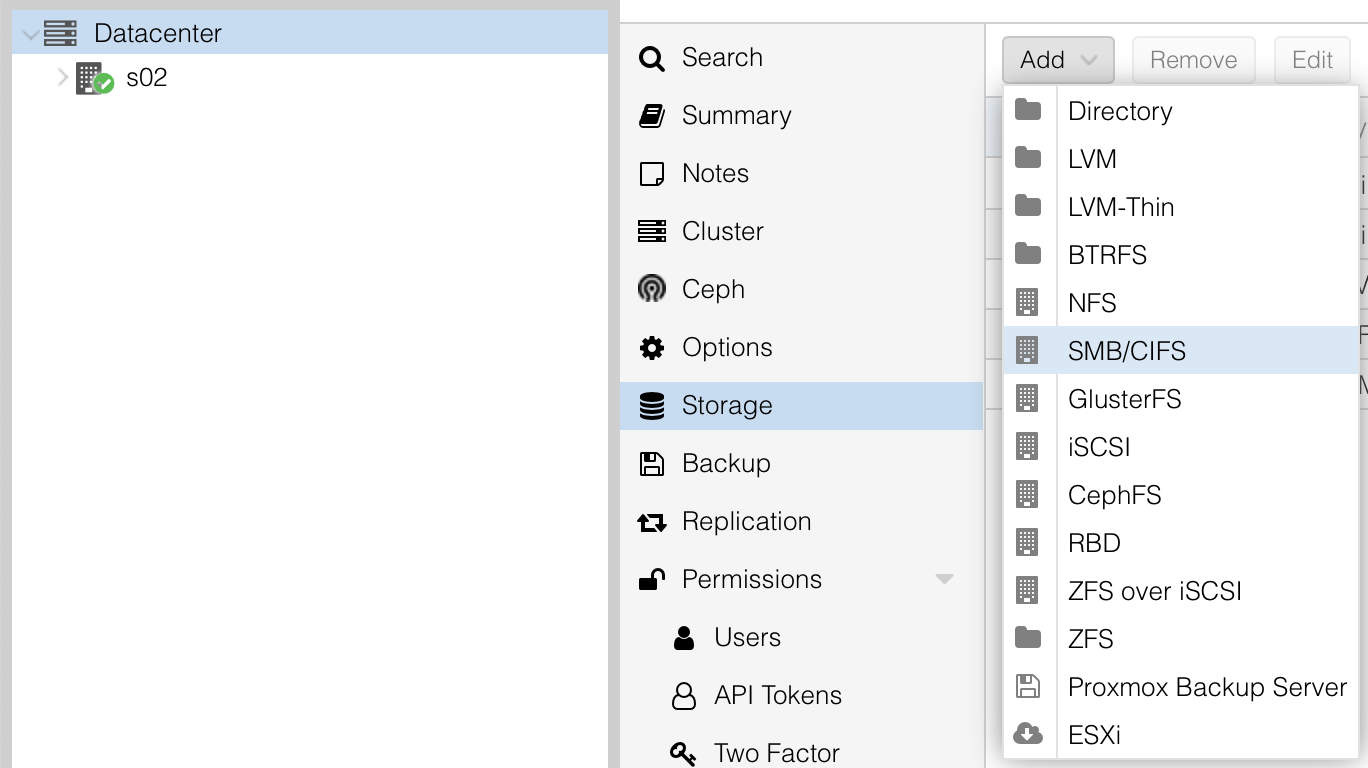Click the Ceph icon in sidebar
Viewport: 1368px width, 768px height.
click(652, 289)
